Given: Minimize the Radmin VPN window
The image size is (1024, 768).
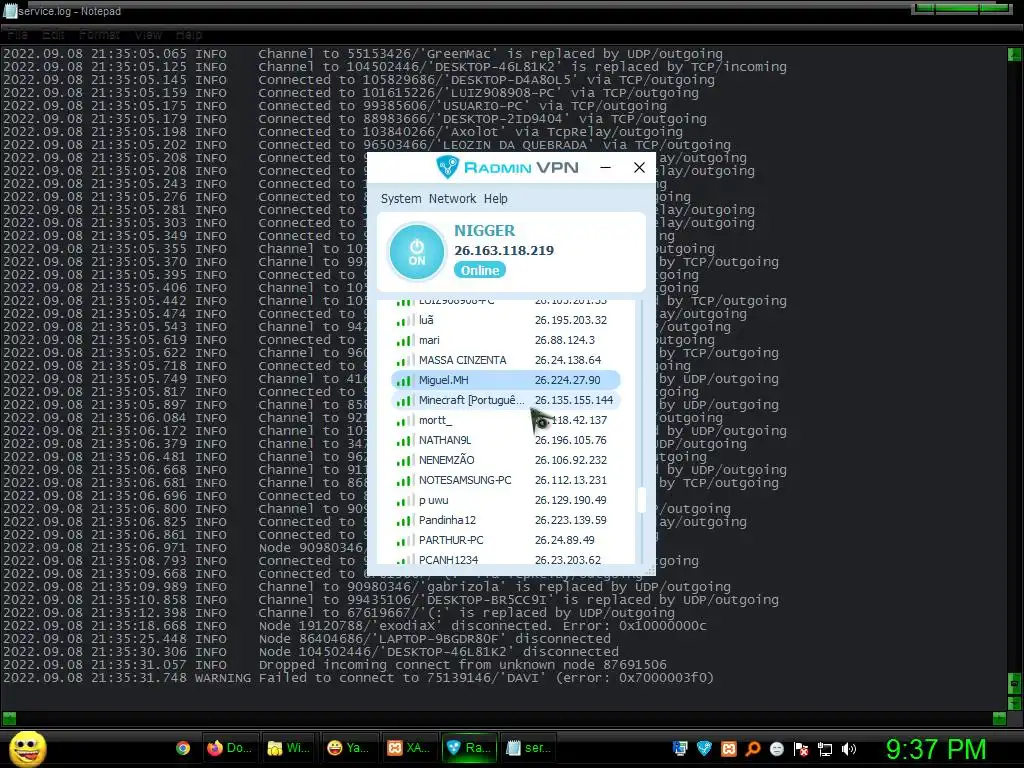Looking at the screenshot, I should (605, 168).
